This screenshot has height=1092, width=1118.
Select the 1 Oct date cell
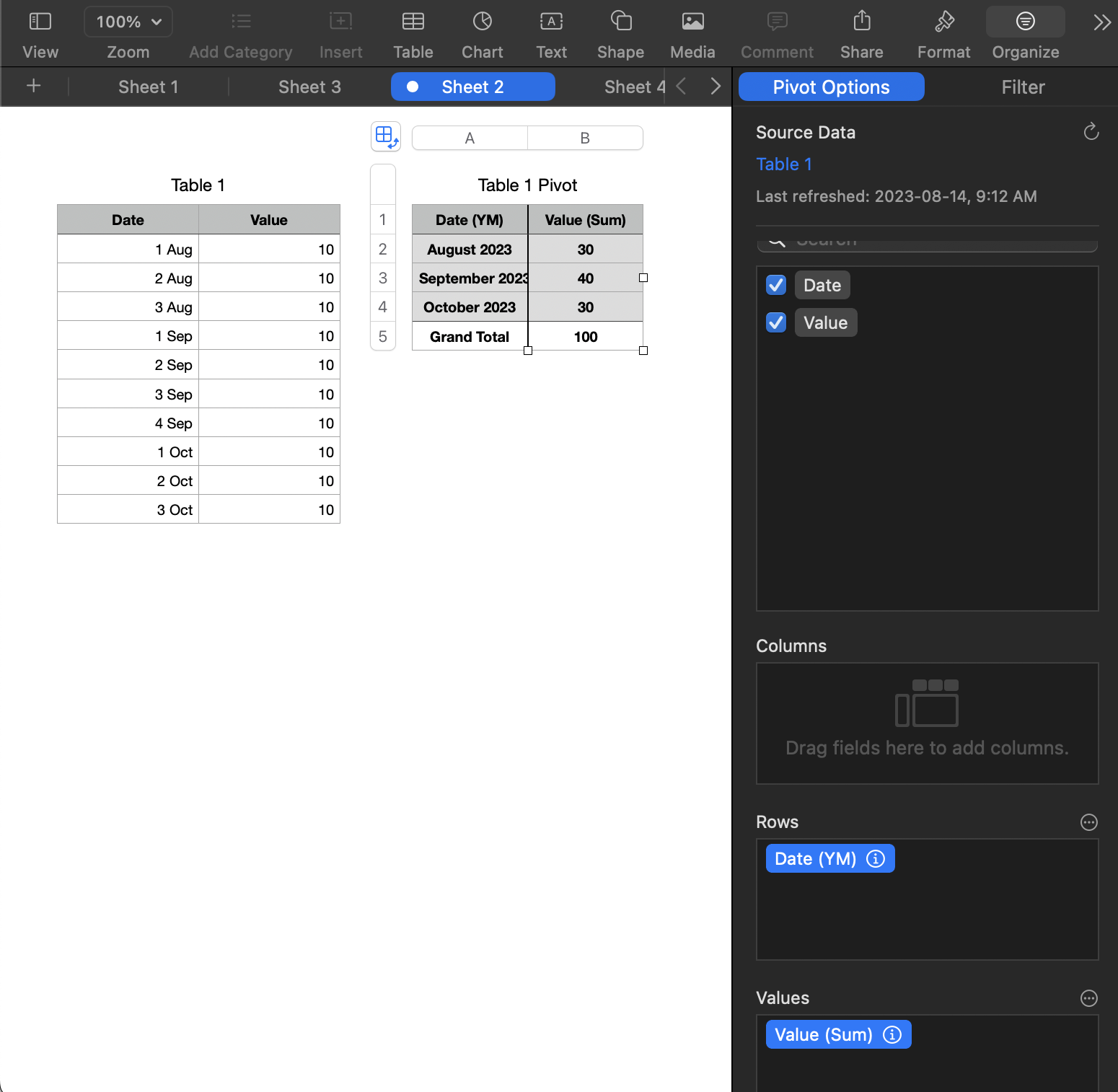coord(128,452)
